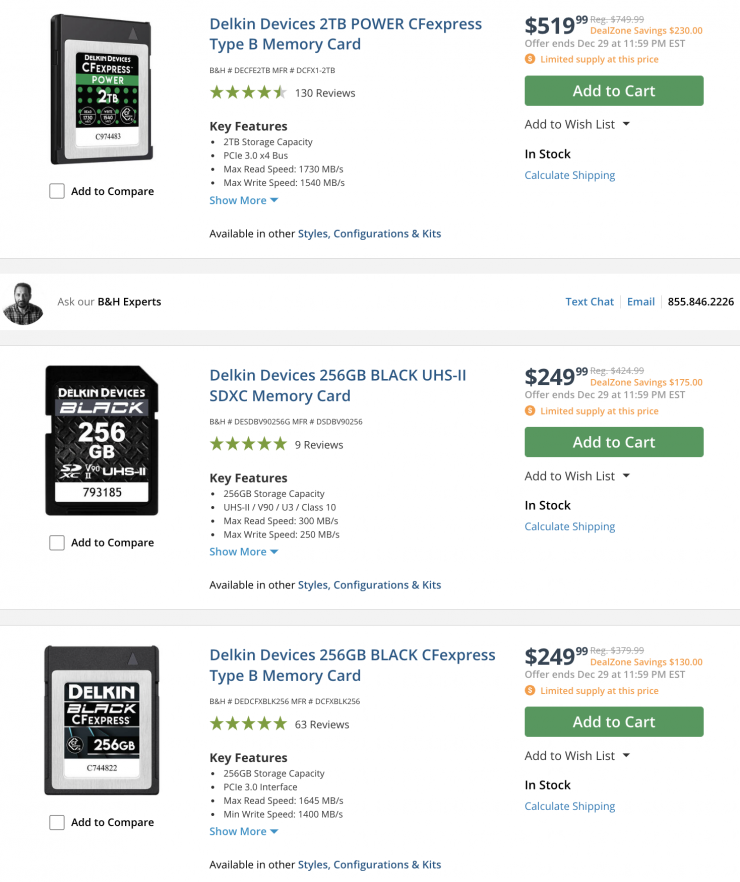This screenshot has height=882, width=740.
Task: Click the Email link for B&H experts
Action: click(641, 301)
